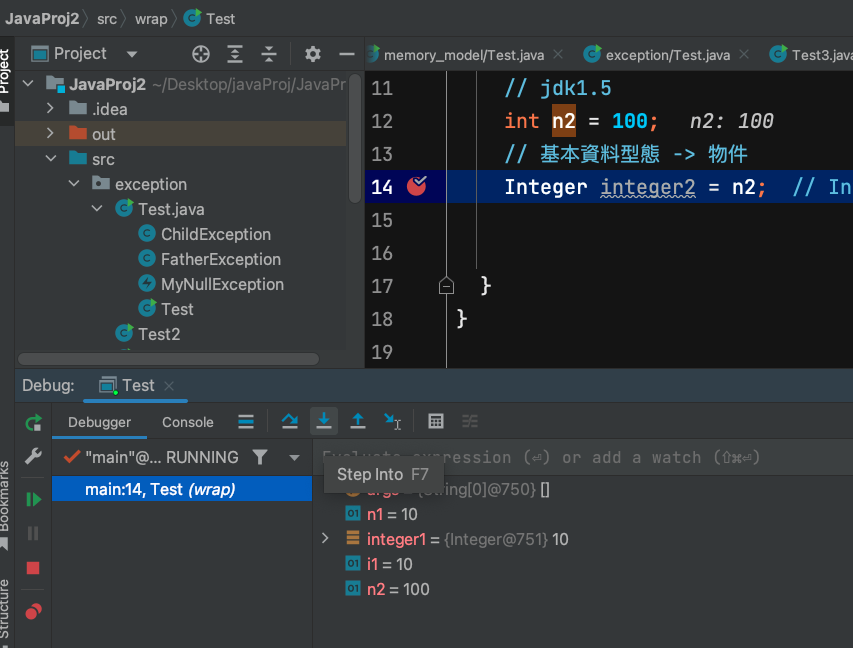The height and width of the screenshot is (648, 853).
Task: Stop the debug session red square
Action: 33,568
